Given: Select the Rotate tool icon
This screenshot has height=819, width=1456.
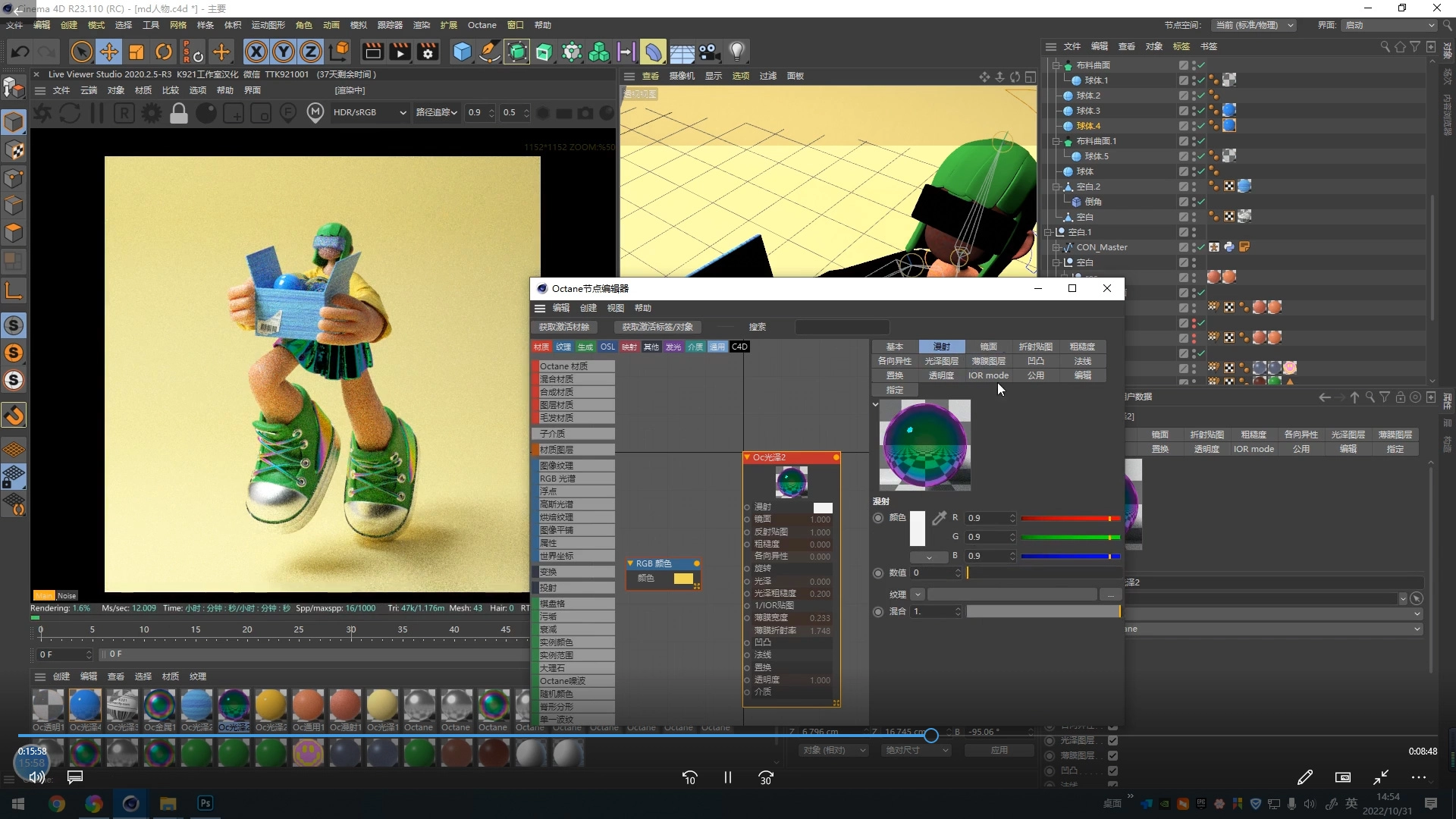Looking at the screenshot, I should coord(164,52).
